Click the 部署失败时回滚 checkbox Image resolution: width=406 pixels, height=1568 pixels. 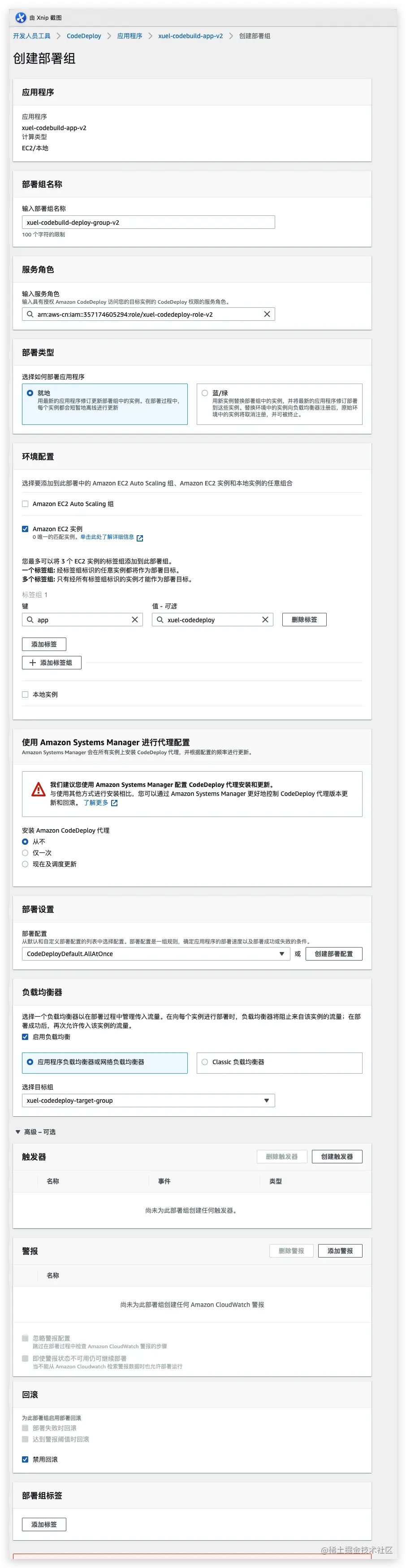[x=25, y=1428]
